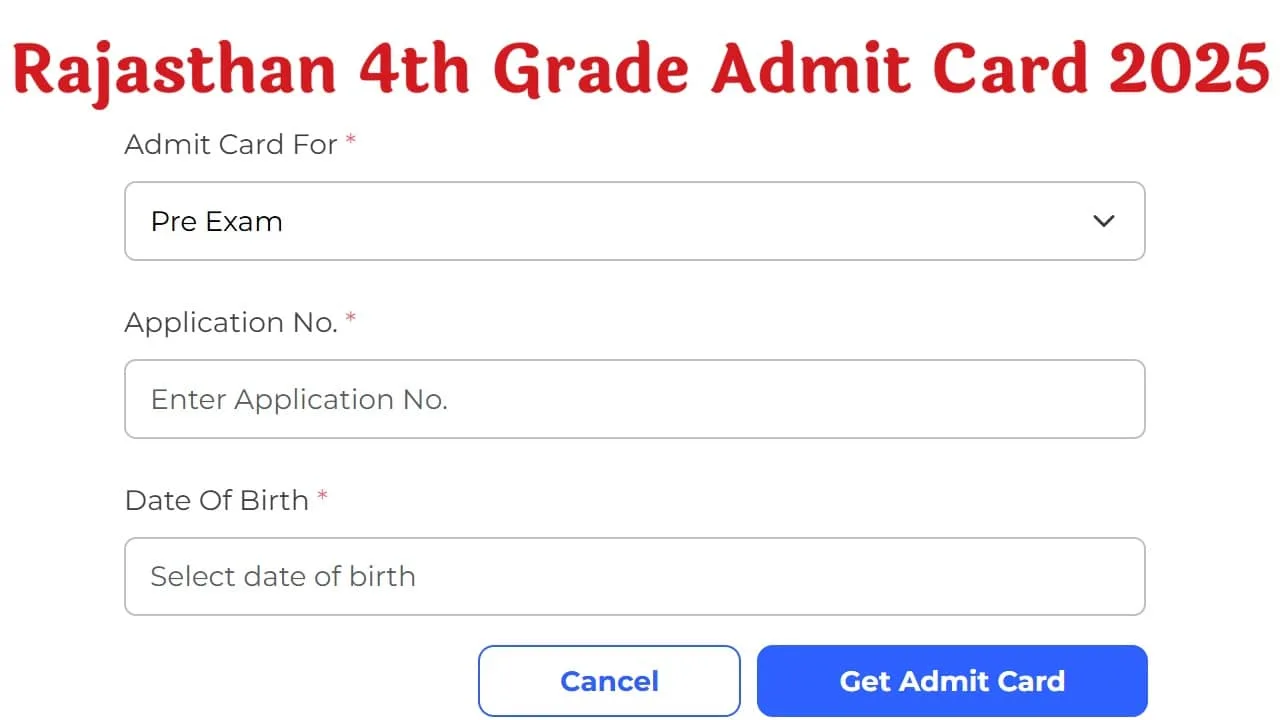1280x720 pixels.
Task: Click the Rajasthan 4th Grade Admit Card heading
Action: point(640,68)
